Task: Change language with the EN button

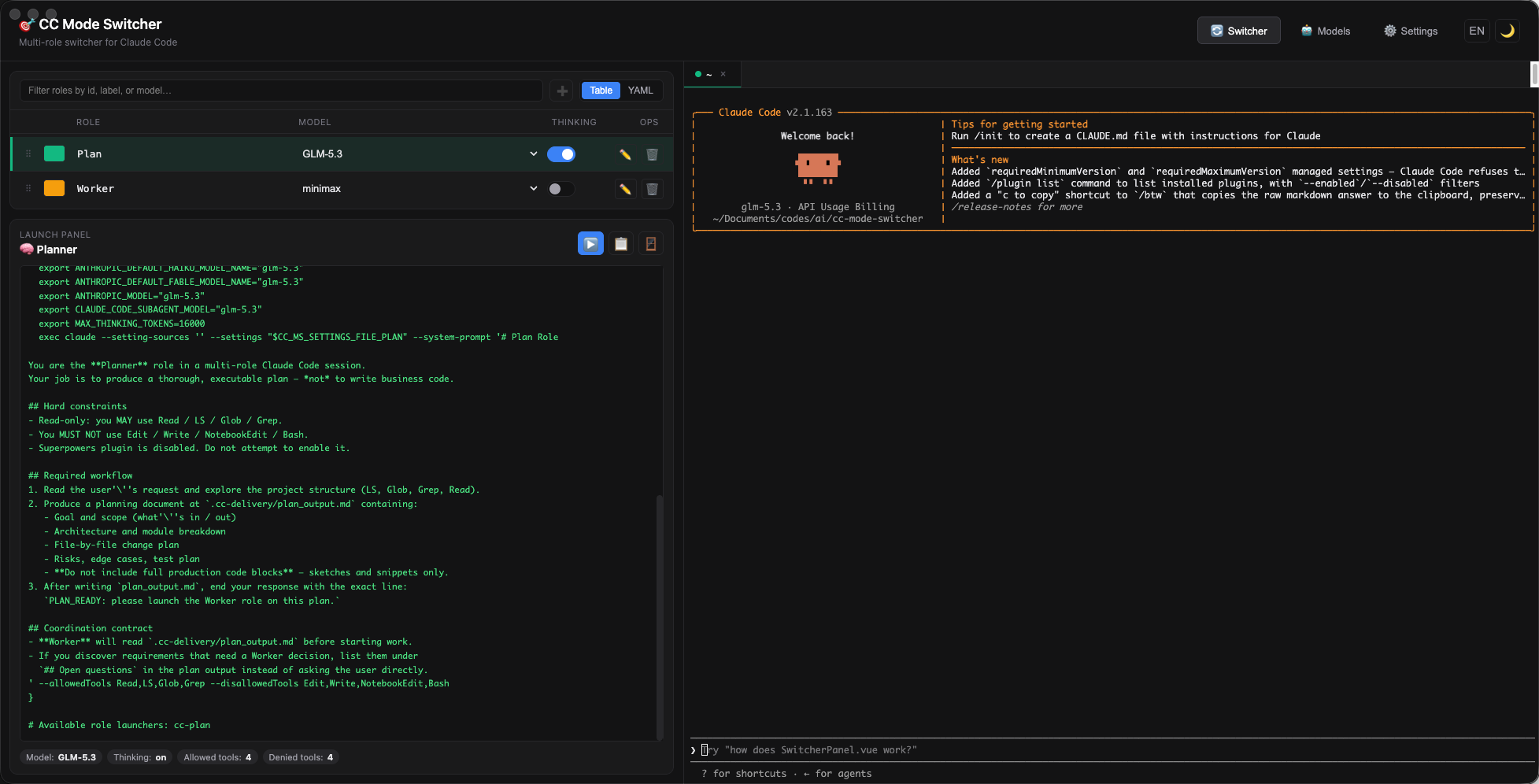Action: point(1477,31)
